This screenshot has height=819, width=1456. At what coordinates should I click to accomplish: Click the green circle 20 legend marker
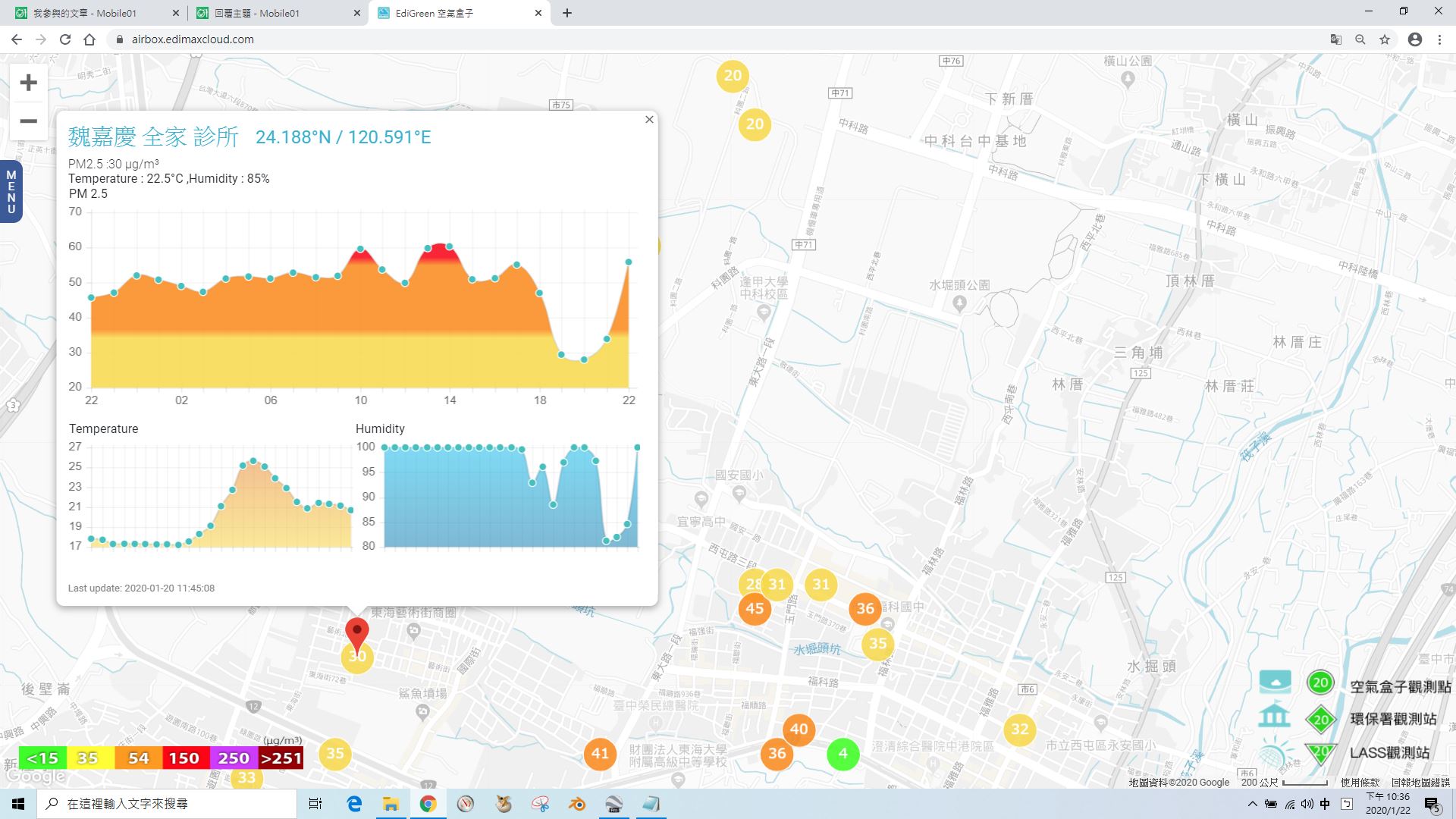[1320, 682]
